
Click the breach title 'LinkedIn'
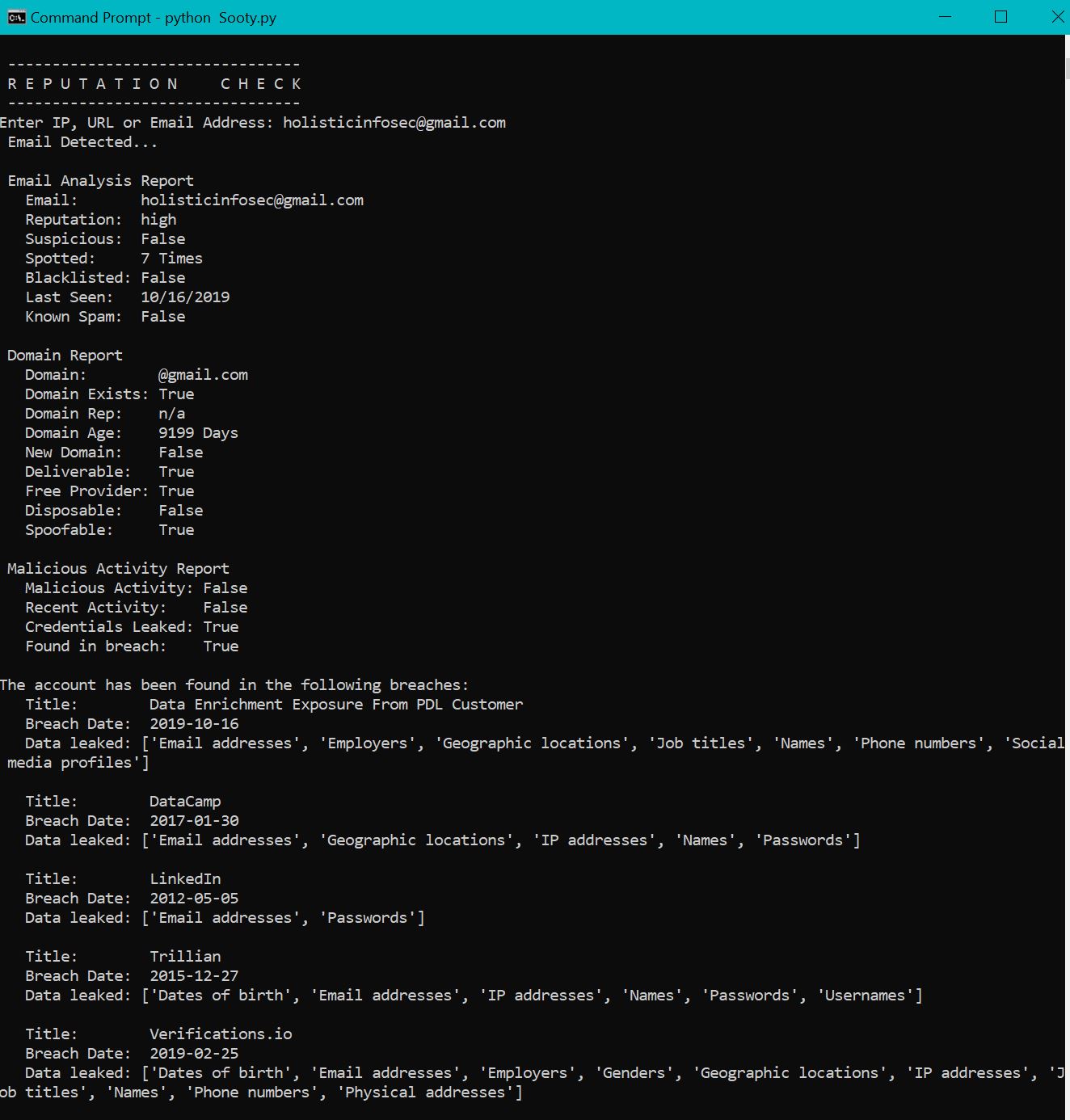pyautogui.click(x=185, y=879)
